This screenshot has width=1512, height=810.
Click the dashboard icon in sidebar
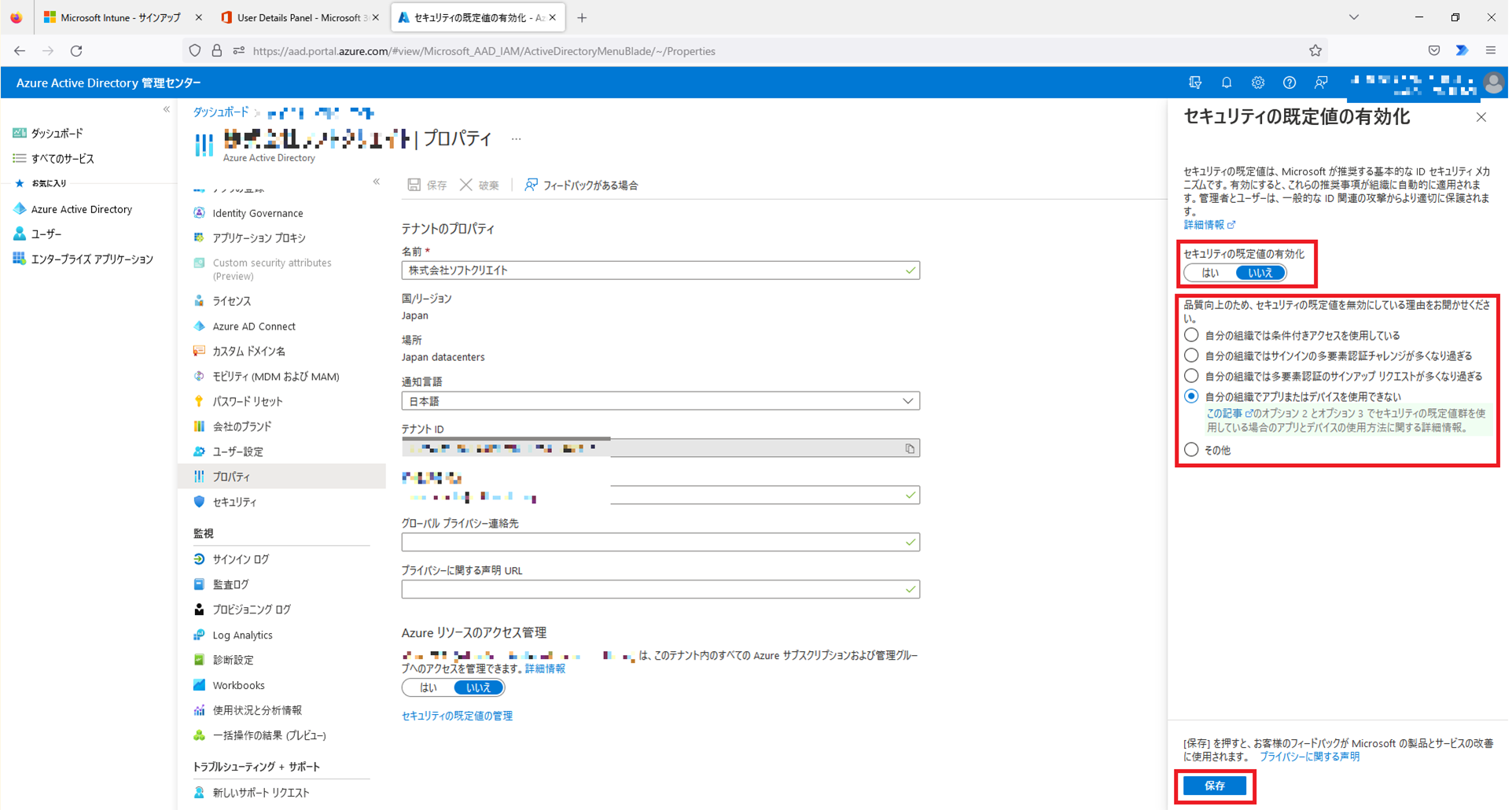[x=20, y=134]
